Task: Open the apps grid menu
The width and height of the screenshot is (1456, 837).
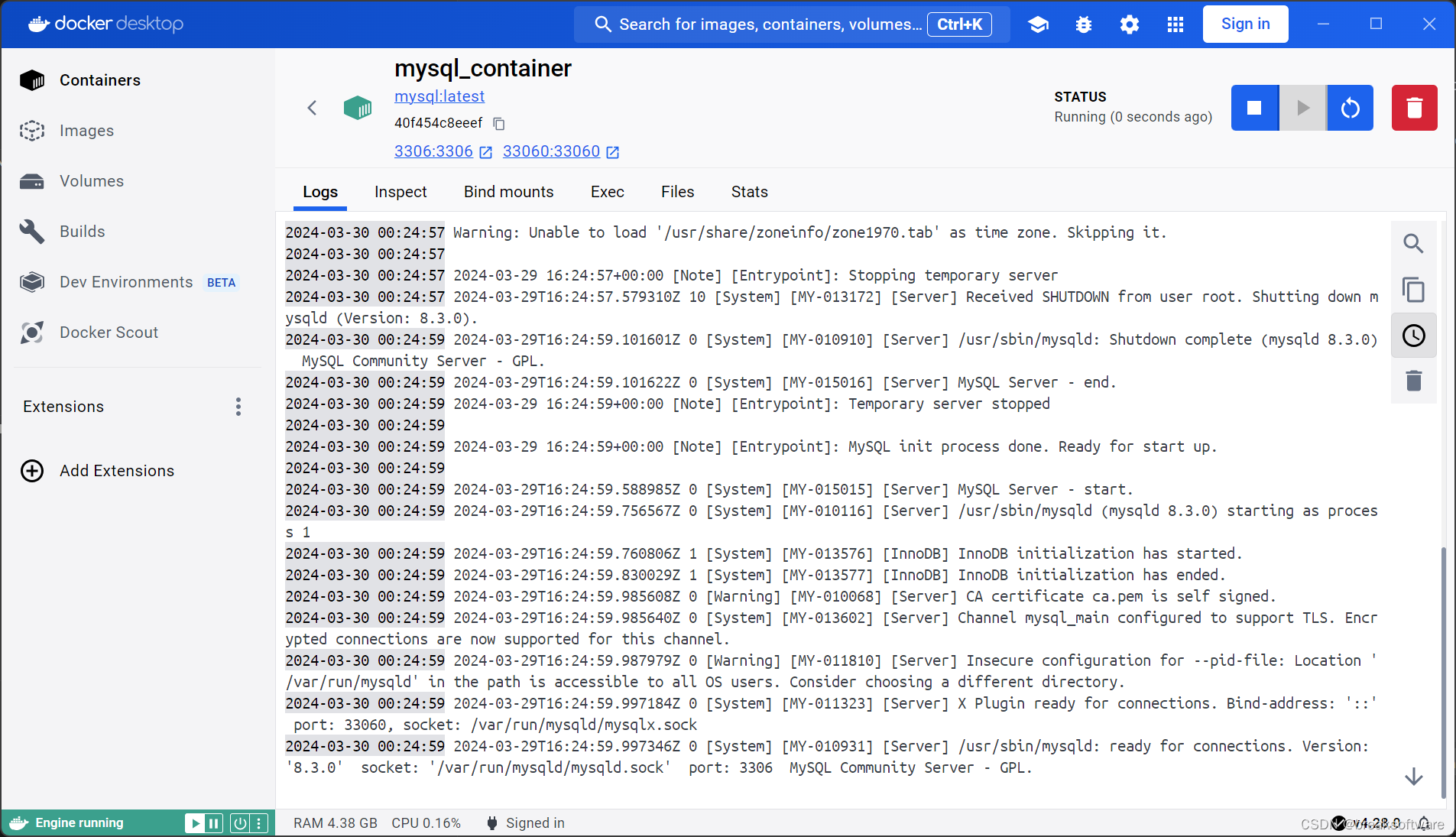Action: [1176, 24]
